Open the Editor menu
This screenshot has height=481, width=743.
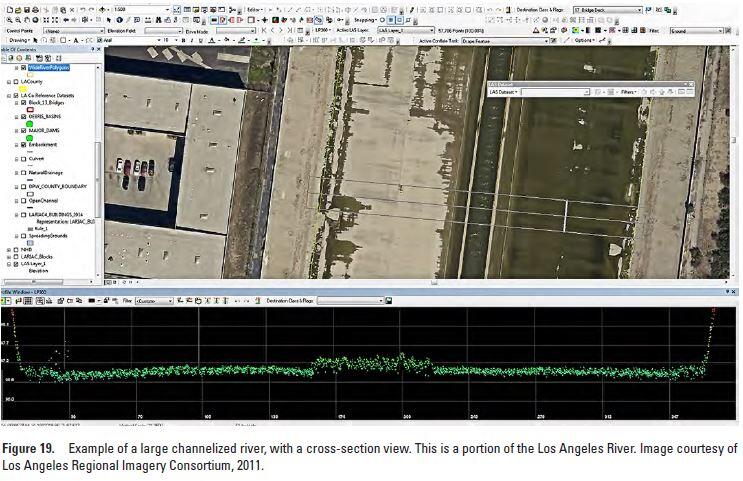click(254, 9)
